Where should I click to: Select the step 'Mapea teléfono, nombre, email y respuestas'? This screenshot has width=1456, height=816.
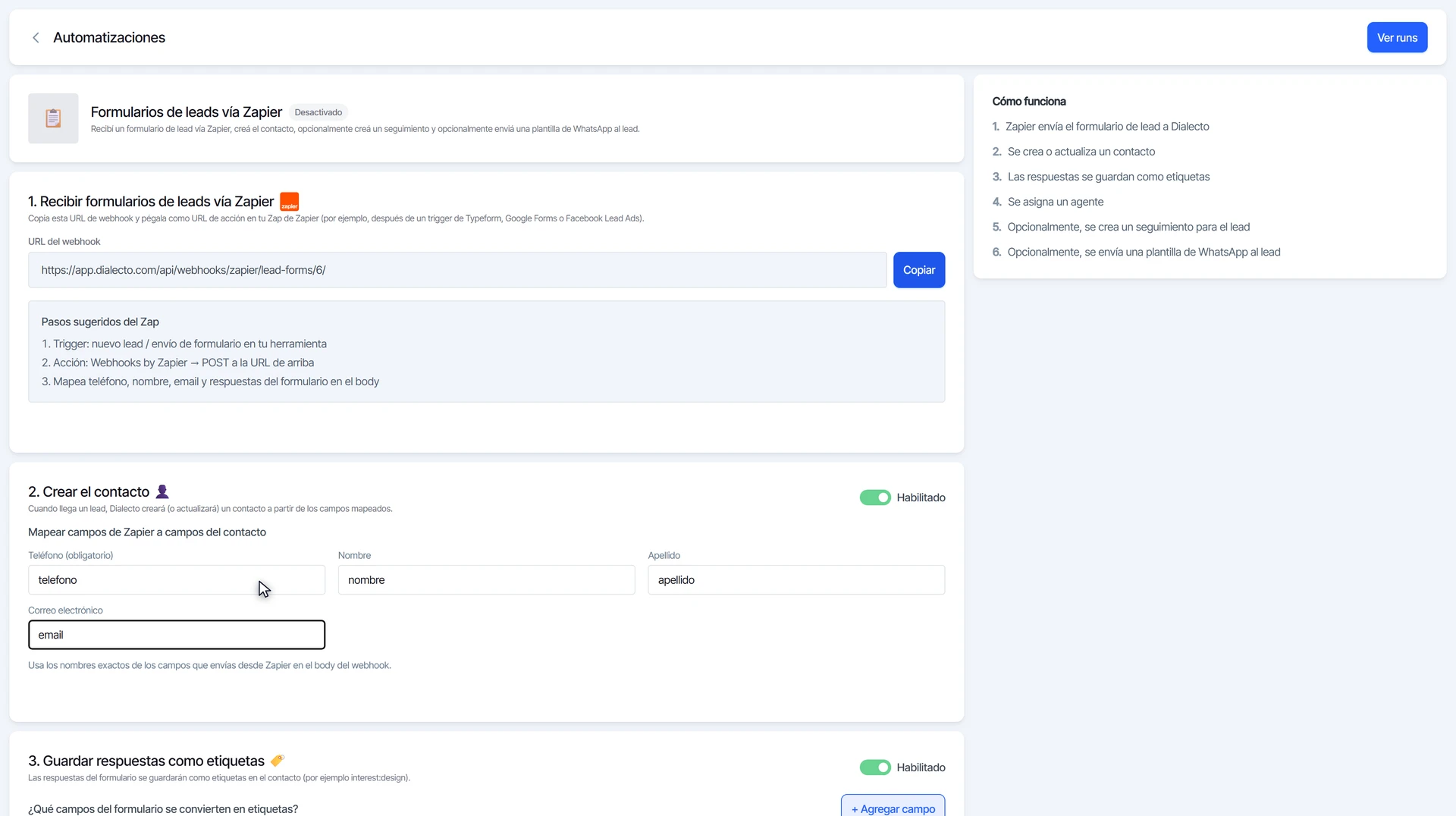pos(211,381)
